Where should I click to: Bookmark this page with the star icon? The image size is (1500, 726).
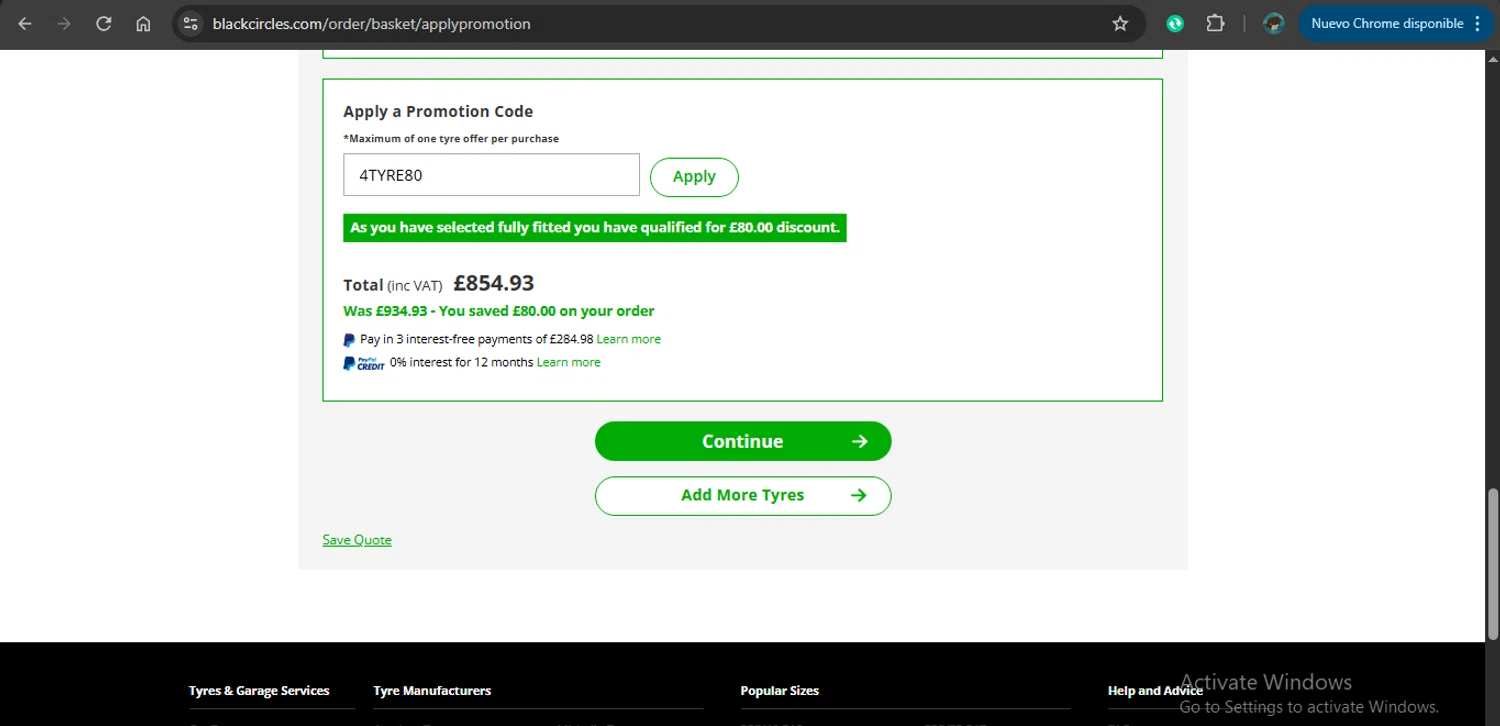[1120, 24]
